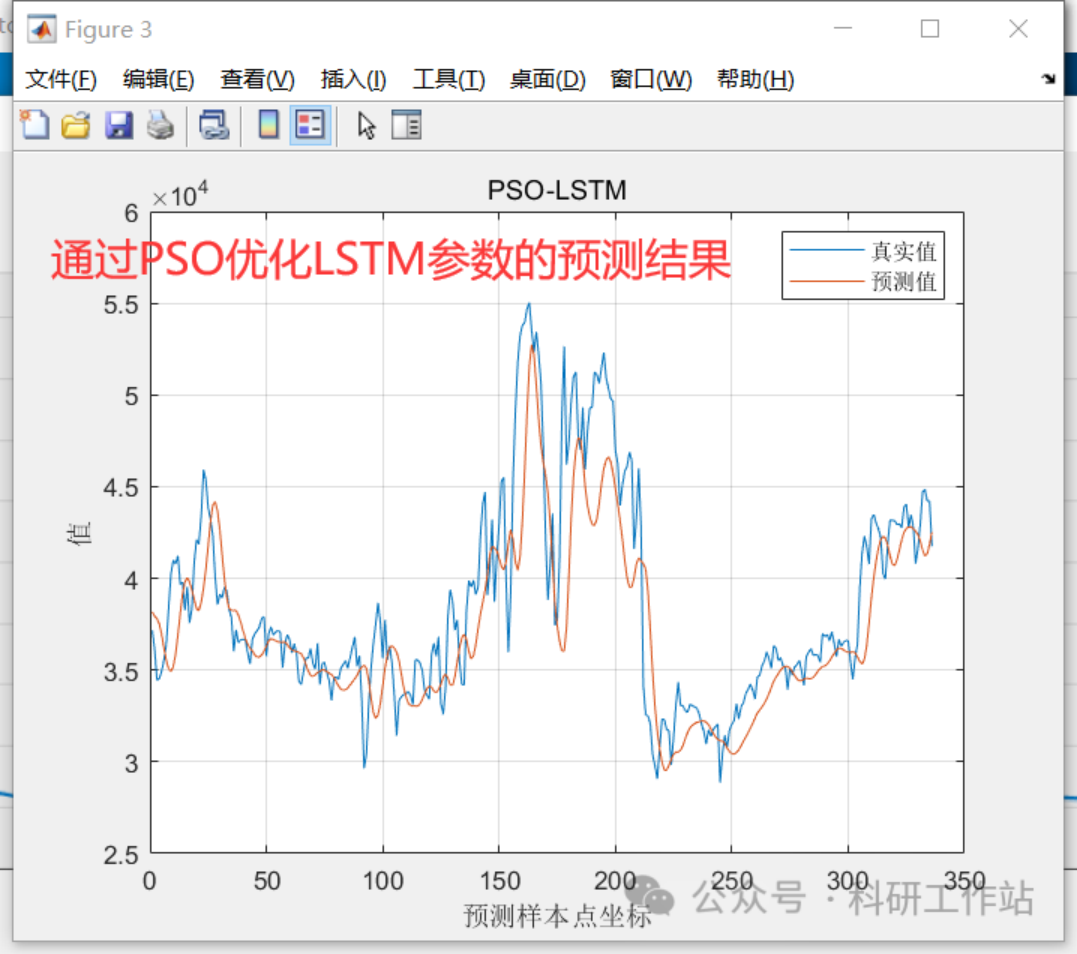
Task: Click the blue line sample in the legend
Action: click(x=826, y=251)
